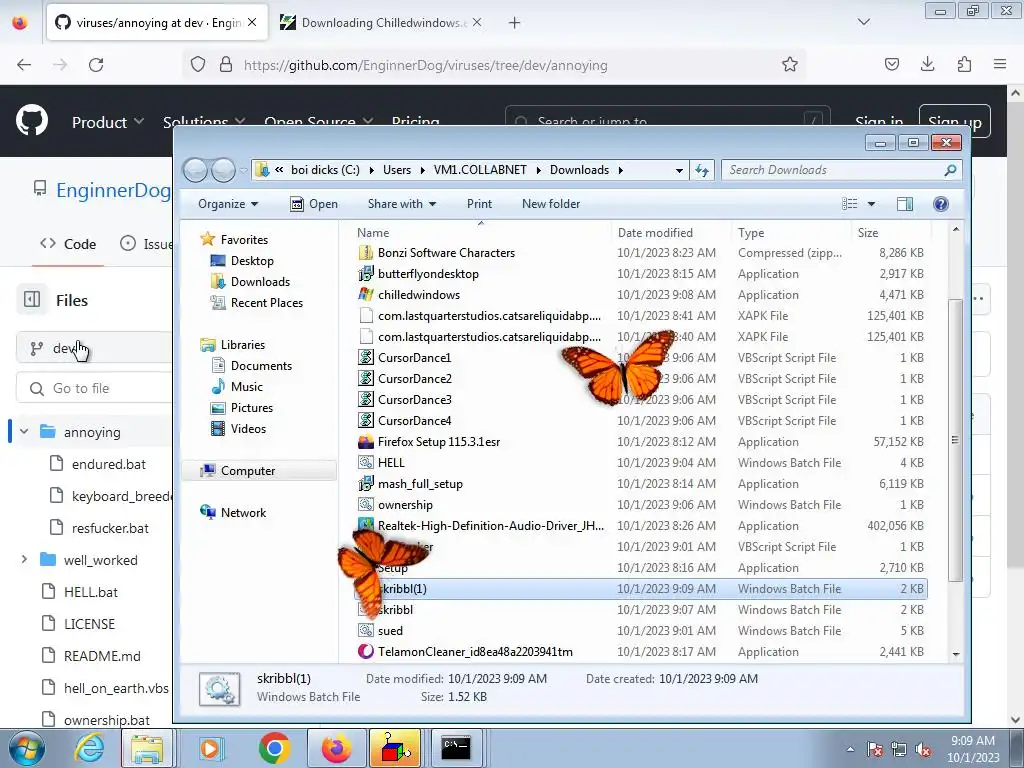Open Windows Start orb
1024x768 pixels.
(27, 748)
